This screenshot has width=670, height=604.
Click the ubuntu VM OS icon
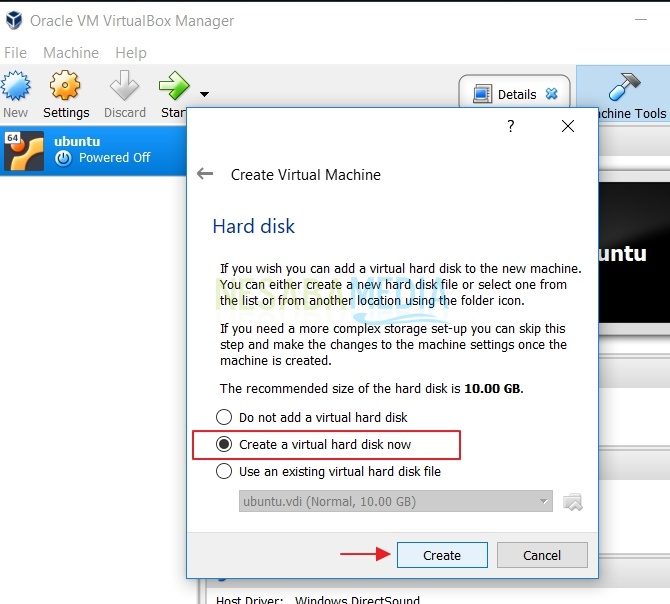click(x=24, y=151)
